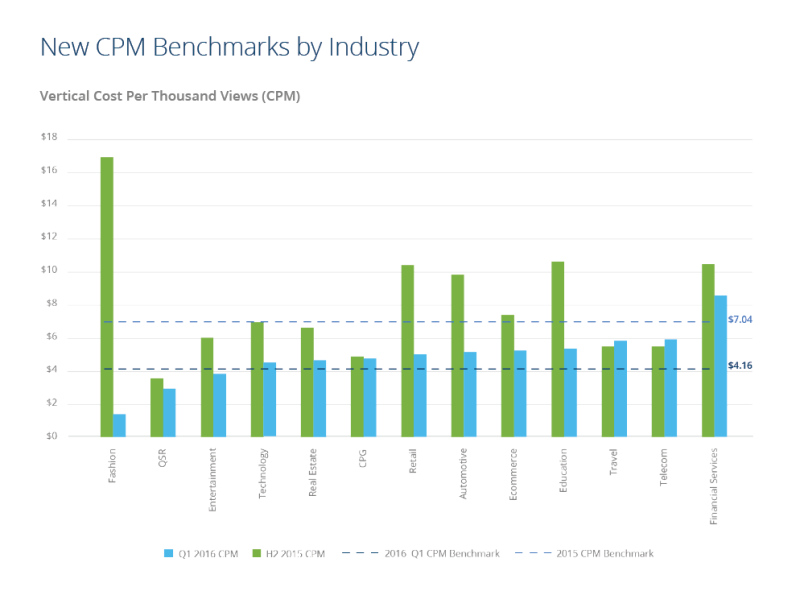The width and height of the screenshot is (800, 591).
Task: Click the green Automotive bar
Action: (x=457, y=355)
